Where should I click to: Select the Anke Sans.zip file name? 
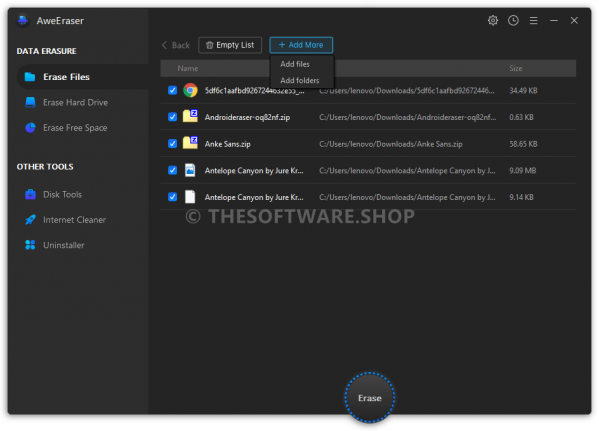click(228, 144)
